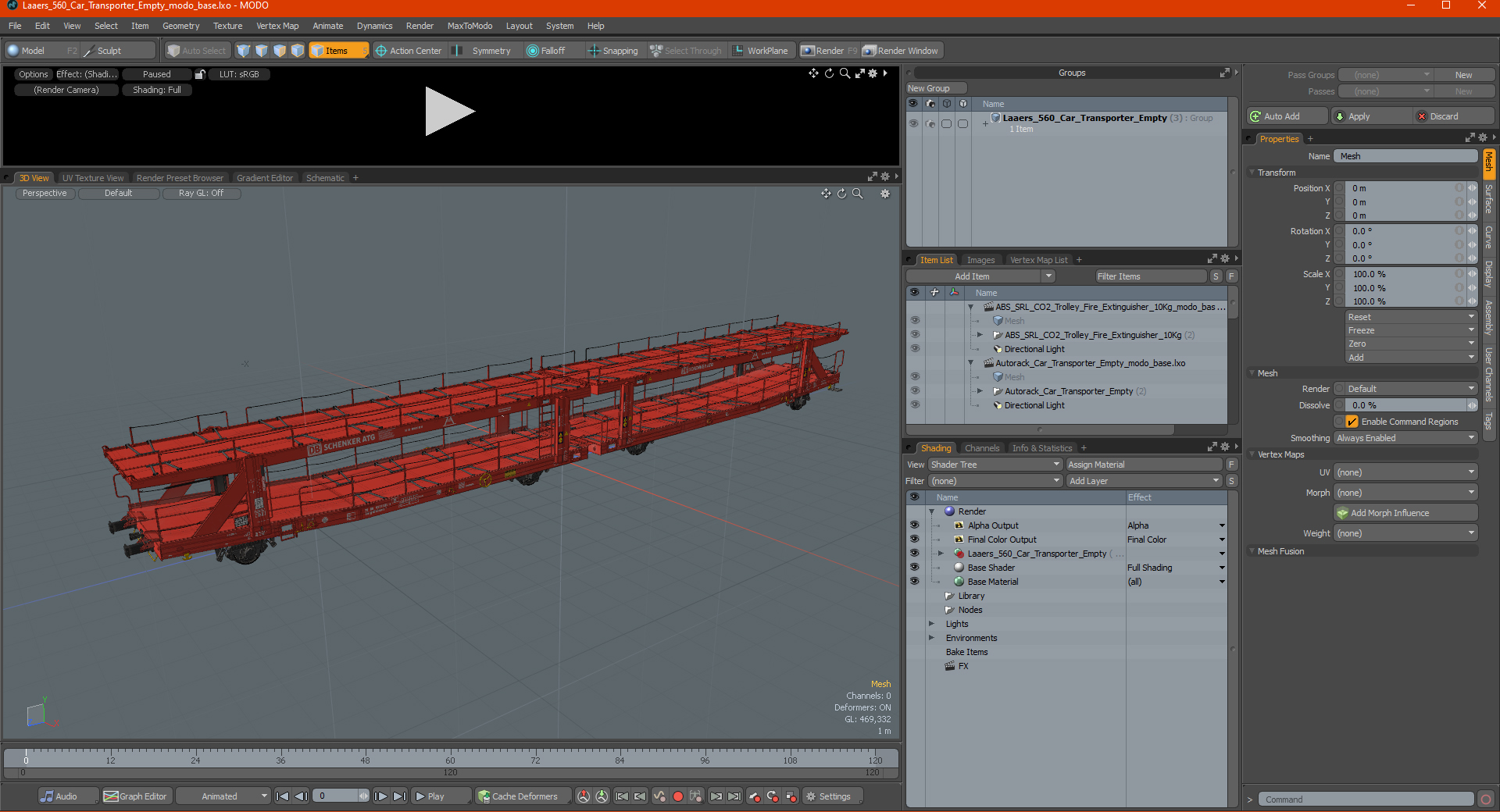
Task: Toggle visibility of first Directional Light
Action: (915, 349)
